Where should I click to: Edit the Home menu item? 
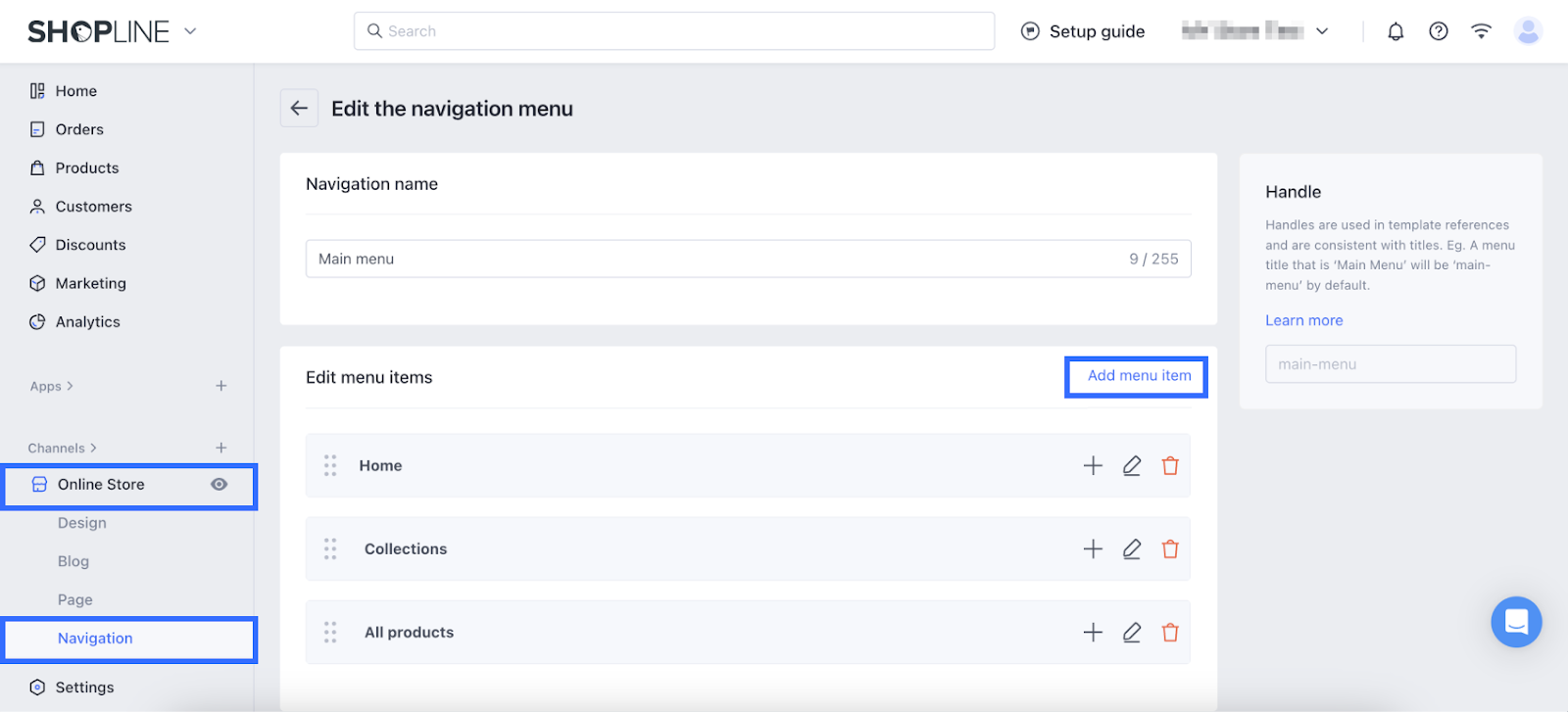1132,465
